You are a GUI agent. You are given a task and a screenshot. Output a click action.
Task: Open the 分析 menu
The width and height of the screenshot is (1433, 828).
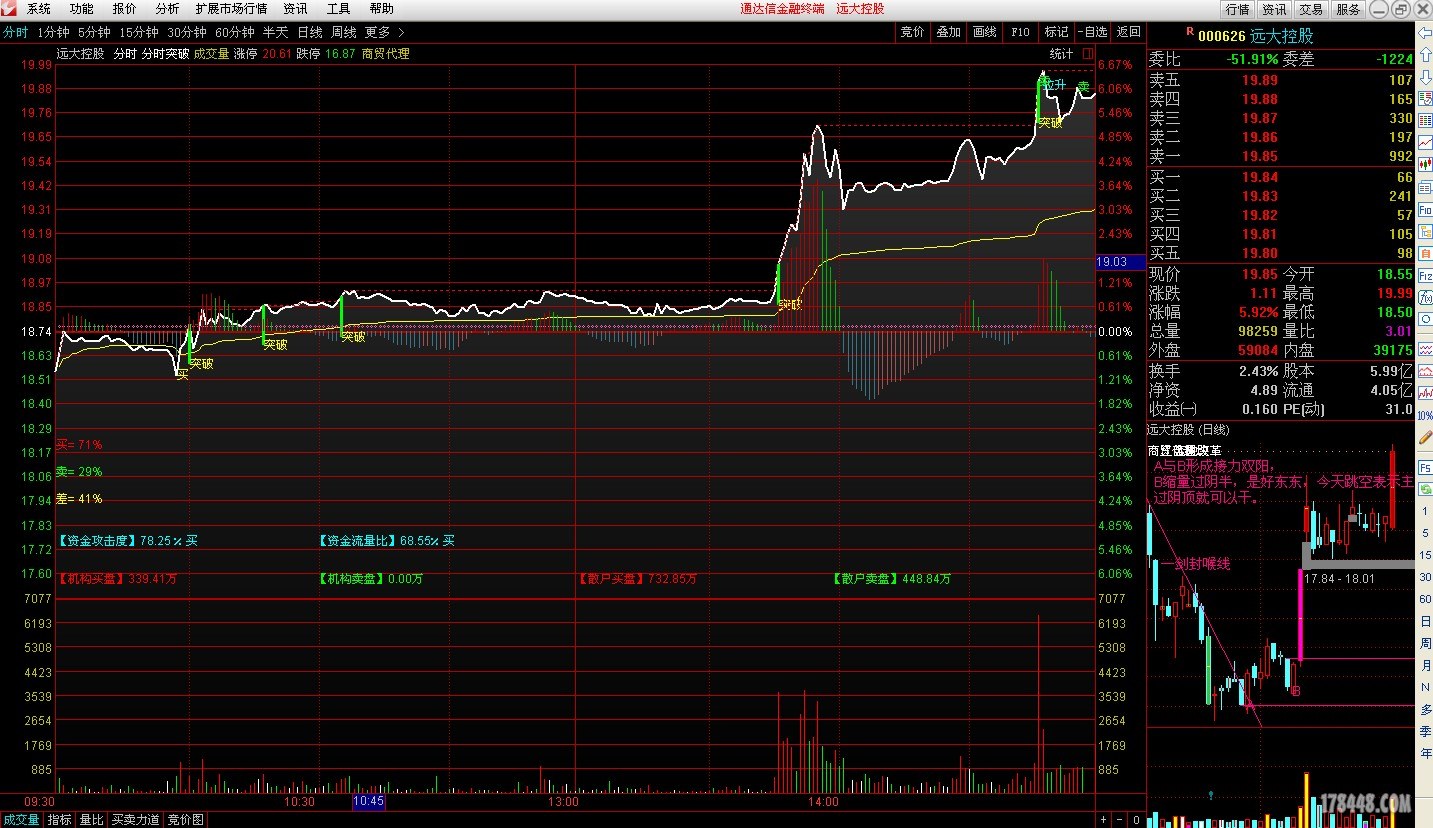click(x=167, y=9)
